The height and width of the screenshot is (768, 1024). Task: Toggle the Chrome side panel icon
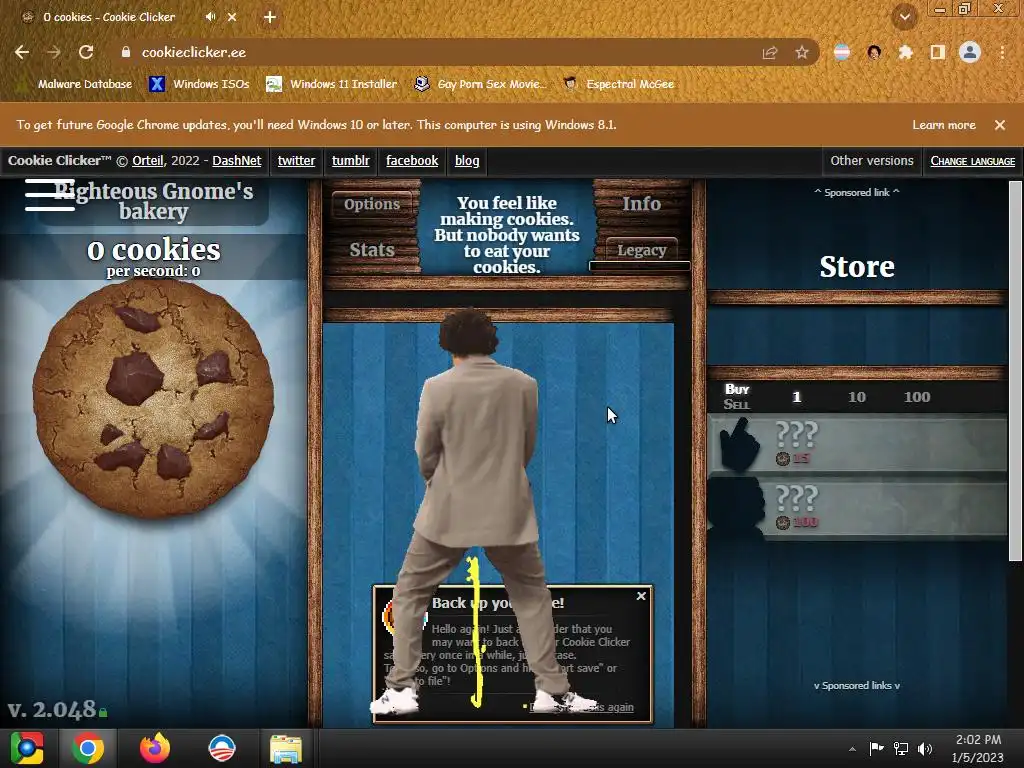[x=937, y=52]
